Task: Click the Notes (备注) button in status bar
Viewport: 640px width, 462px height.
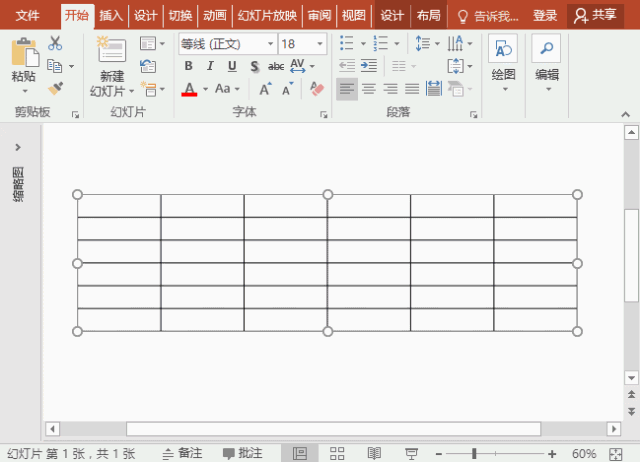Action: coord(182,453)
